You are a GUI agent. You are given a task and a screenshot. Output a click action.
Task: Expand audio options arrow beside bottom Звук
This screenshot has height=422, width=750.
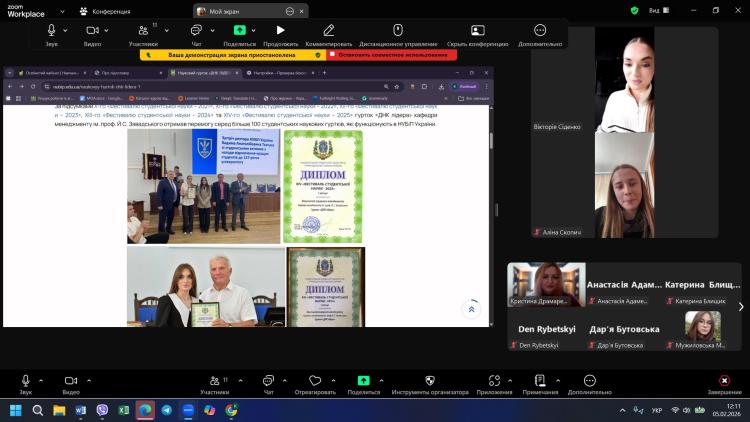click(41, 380)
